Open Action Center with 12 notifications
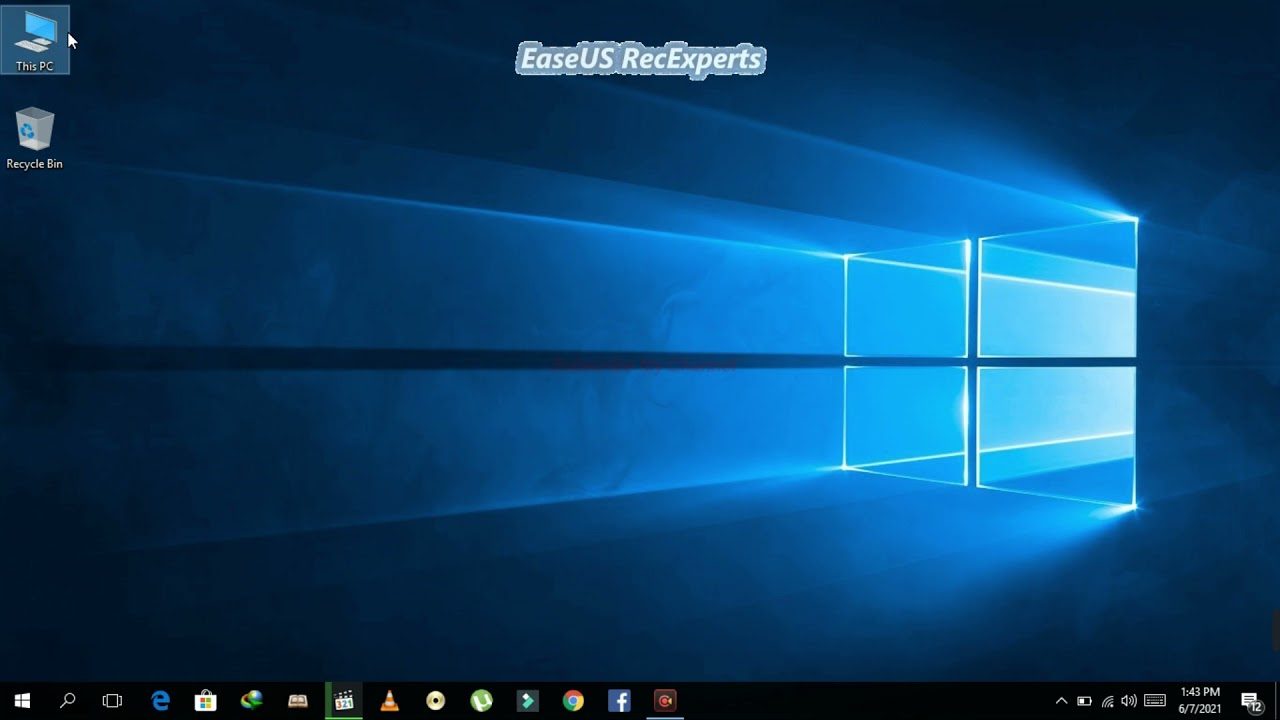Screen dimensions: 1280x720 point(1251,701)
